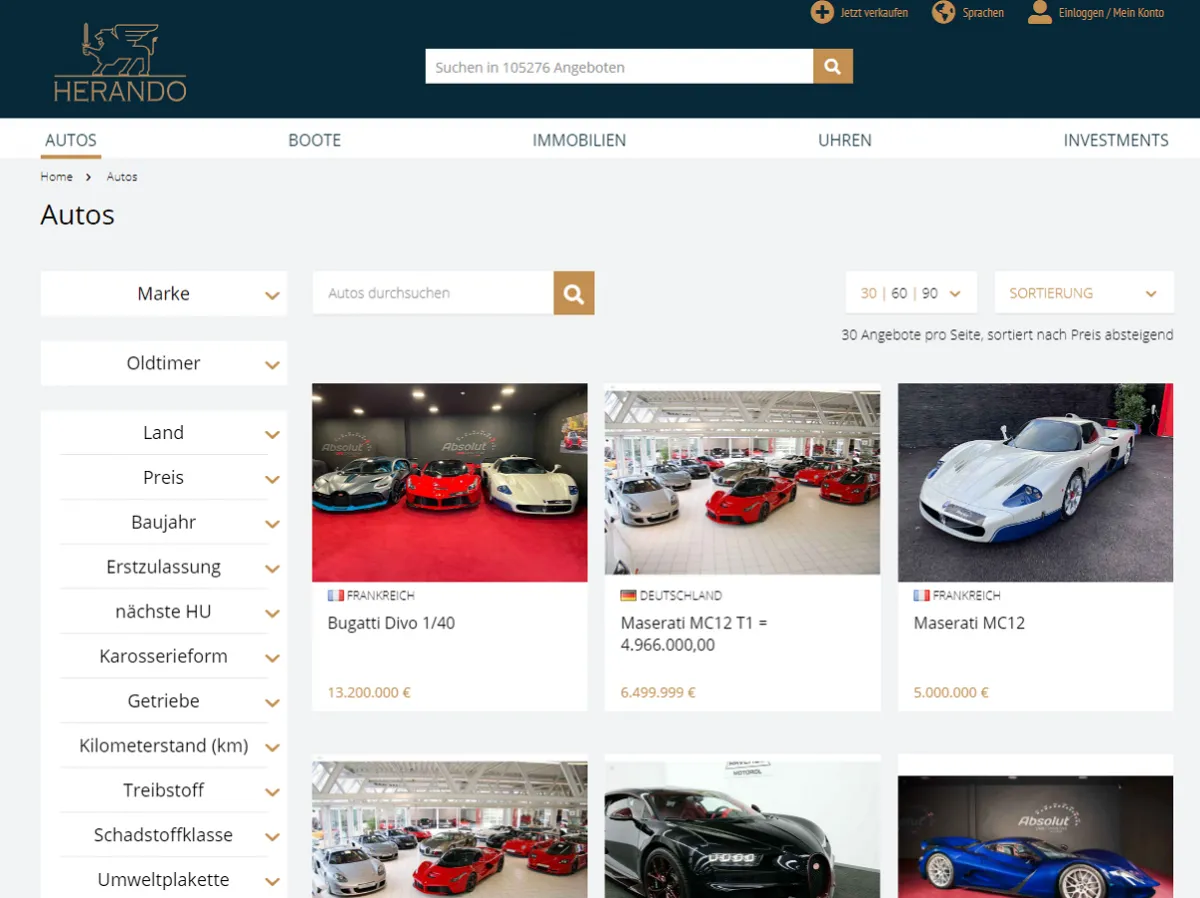Open the Bugatti Divo 1/40 listing title

tap(391, 623)
